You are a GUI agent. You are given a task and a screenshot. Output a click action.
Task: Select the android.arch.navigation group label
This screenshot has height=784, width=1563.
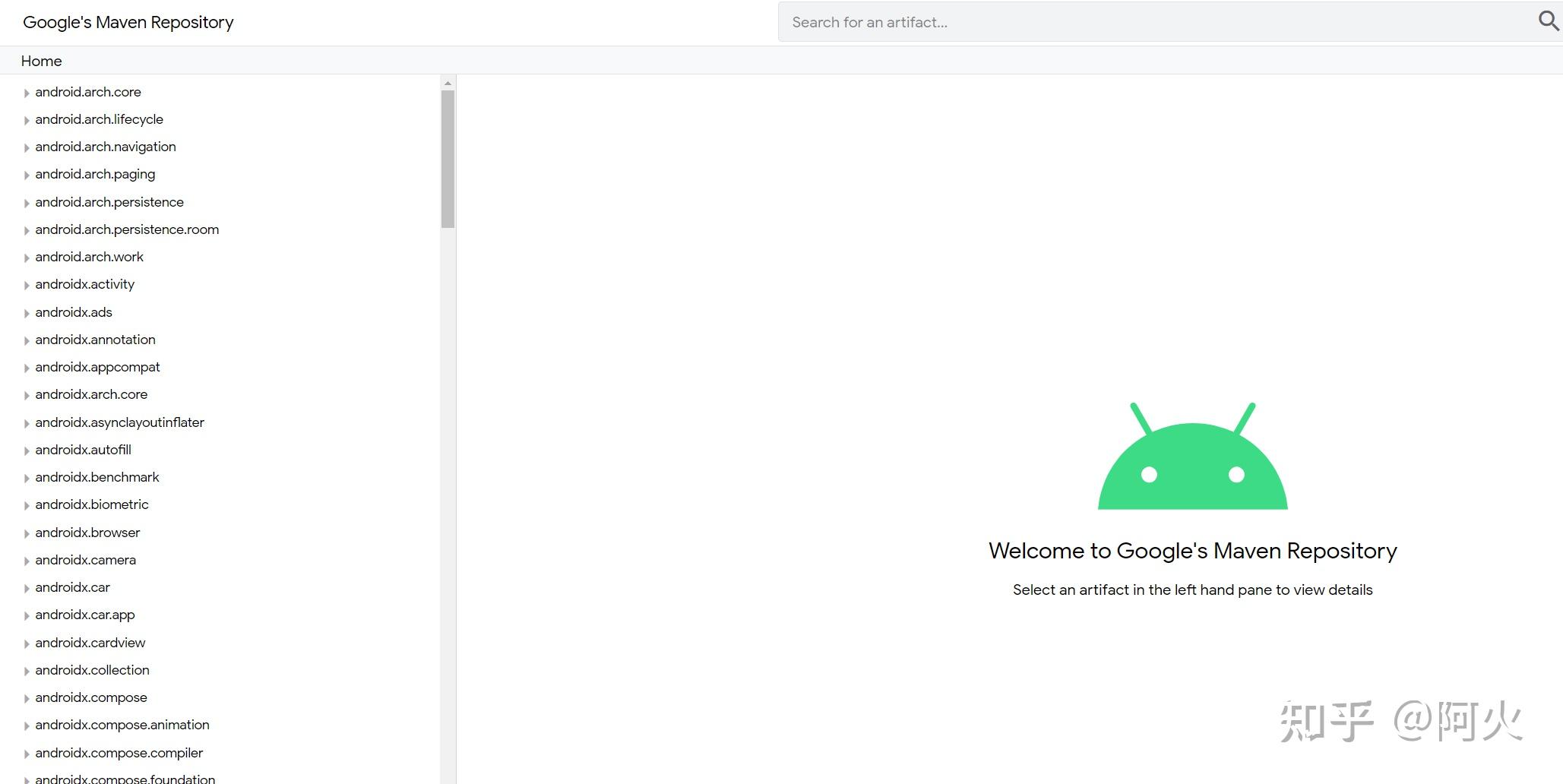[x=106, y=147]
